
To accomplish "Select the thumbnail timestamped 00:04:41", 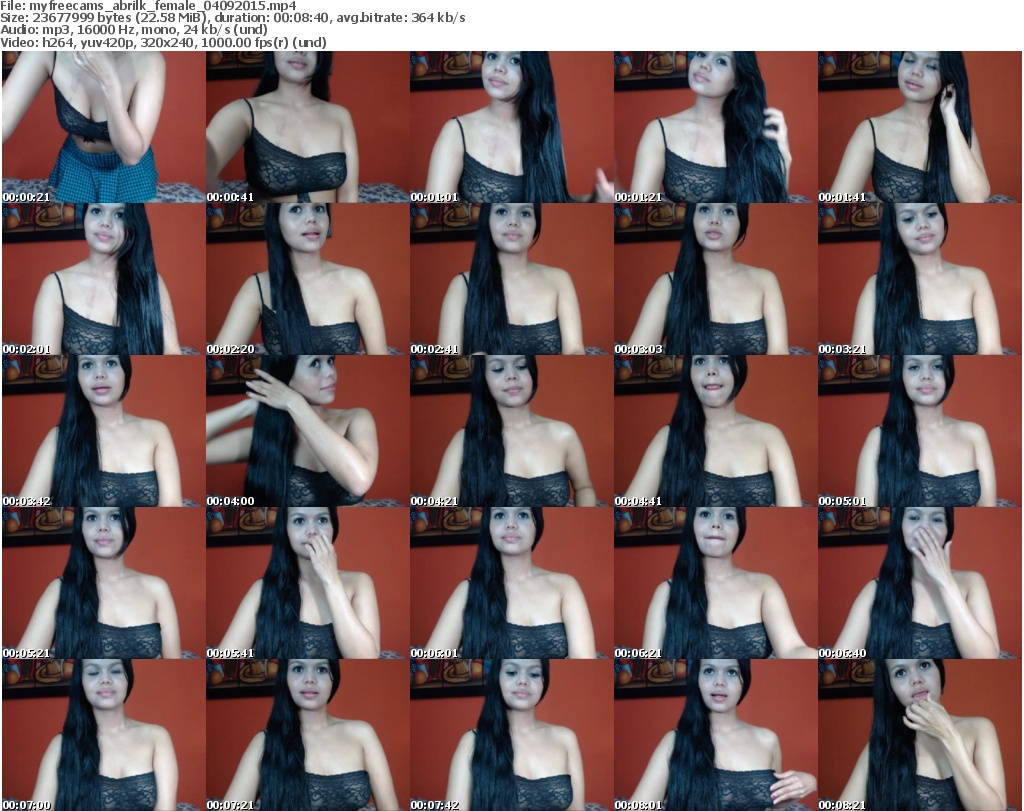I will coord(715,432).
